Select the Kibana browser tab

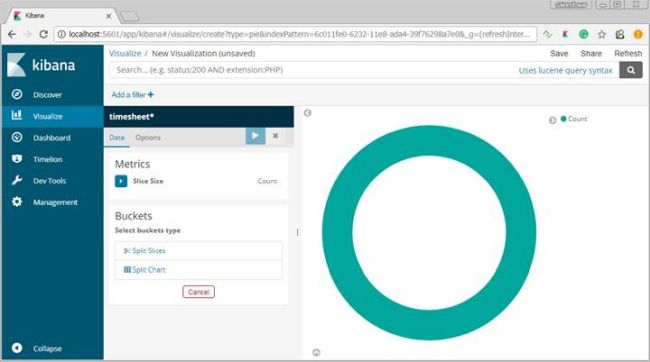(x=62, y=16)
